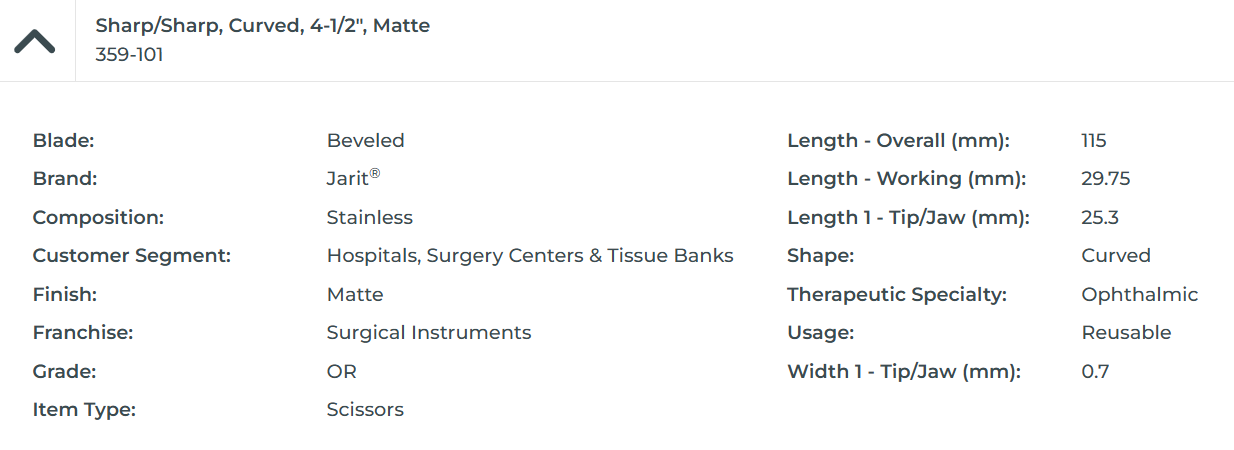Screen dimensions: 1234x450
Task: Select the product number 359-101
Action: [129, 55]
